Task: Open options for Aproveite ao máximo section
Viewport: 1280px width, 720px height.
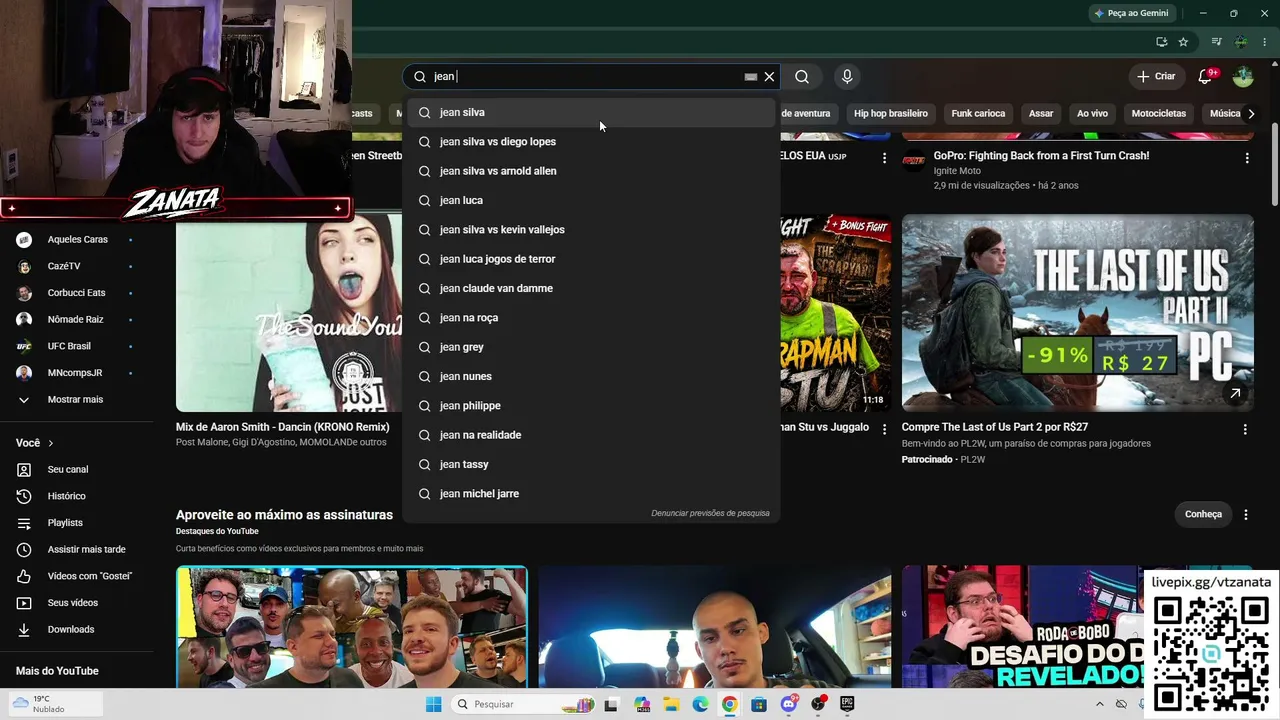Action: point(1246,514)
